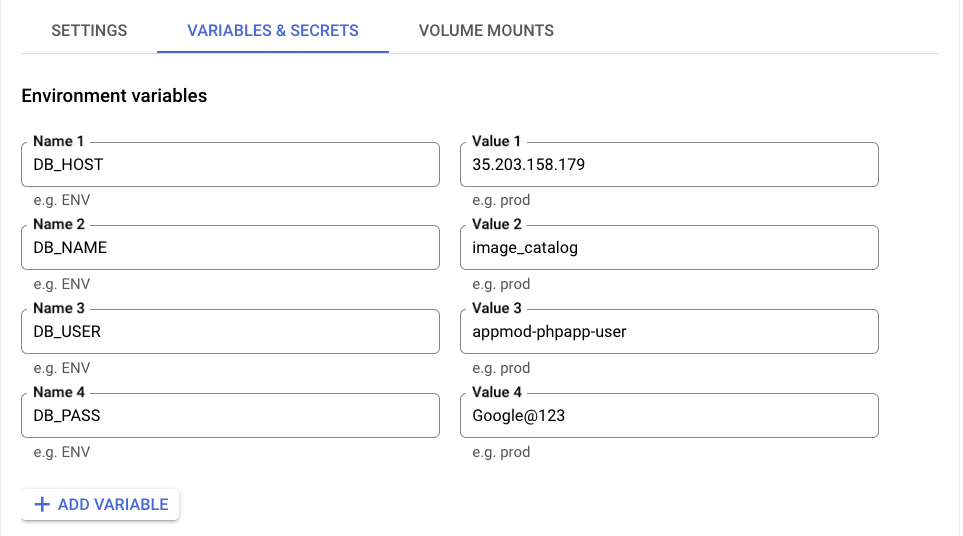Focus the appmod-phpapp-user value field
963x536 pixels.
click(x=669, y=332)
